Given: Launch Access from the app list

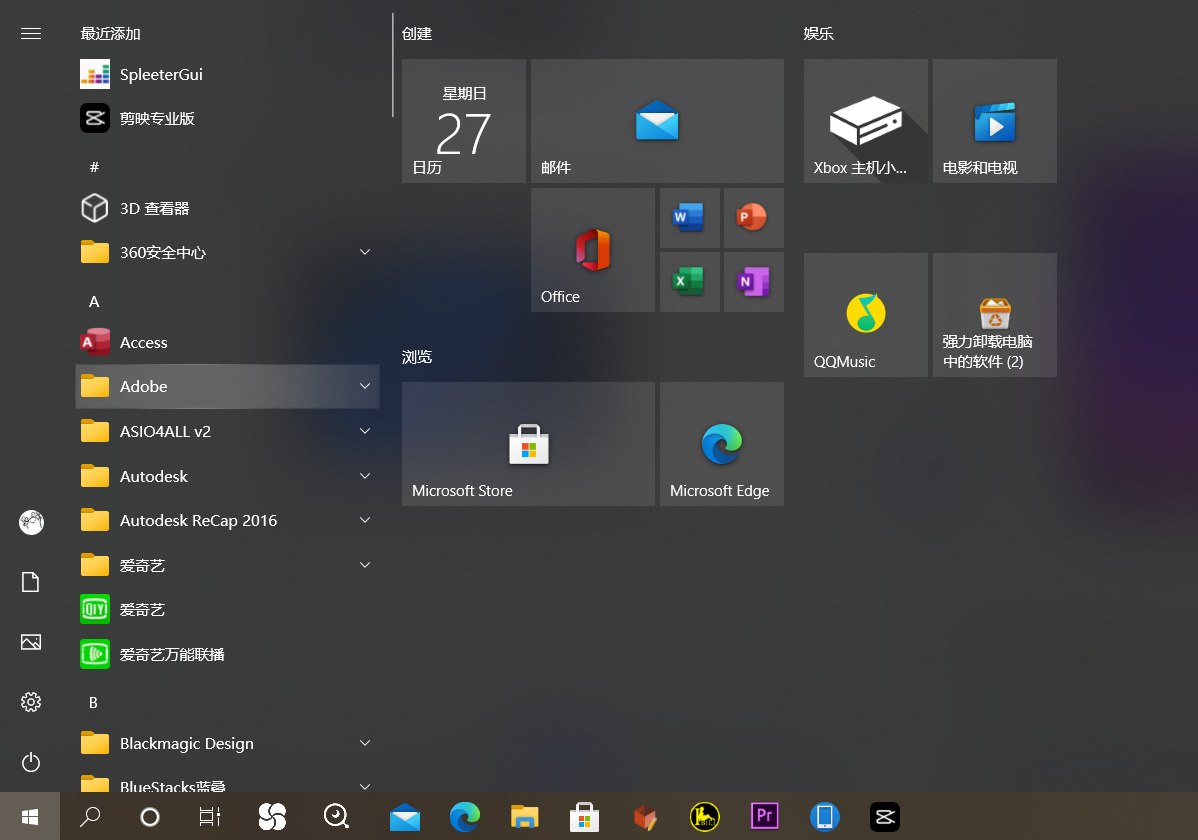Looking at the screenshot, I should tap(228, 342).
